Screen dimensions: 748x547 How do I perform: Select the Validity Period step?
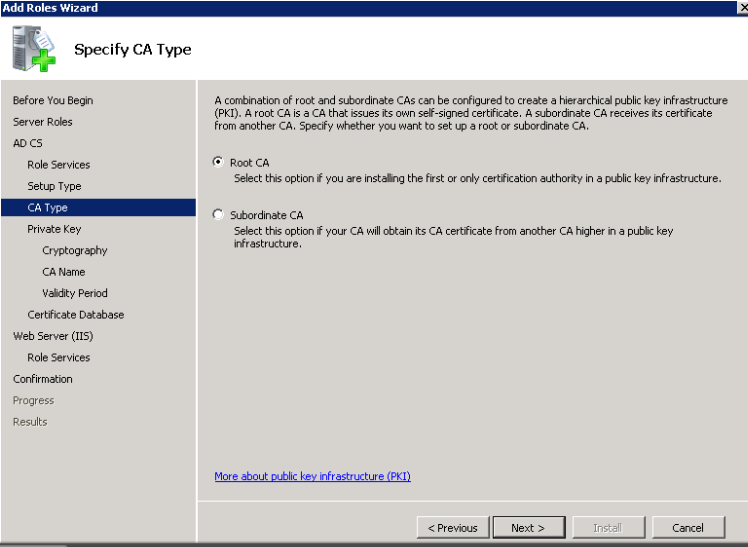click(x=74, y=293)
